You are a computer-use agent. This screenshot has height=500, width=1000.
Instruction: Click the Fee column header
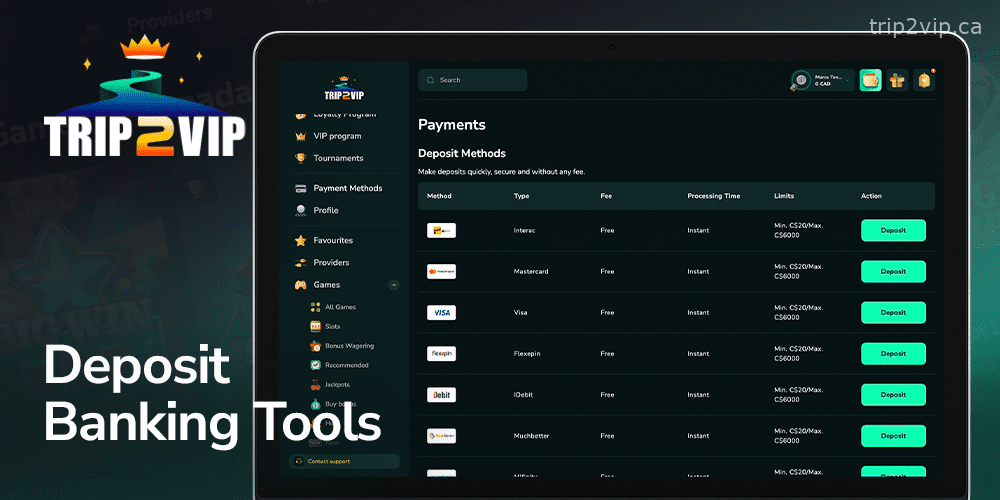(606, 196)
